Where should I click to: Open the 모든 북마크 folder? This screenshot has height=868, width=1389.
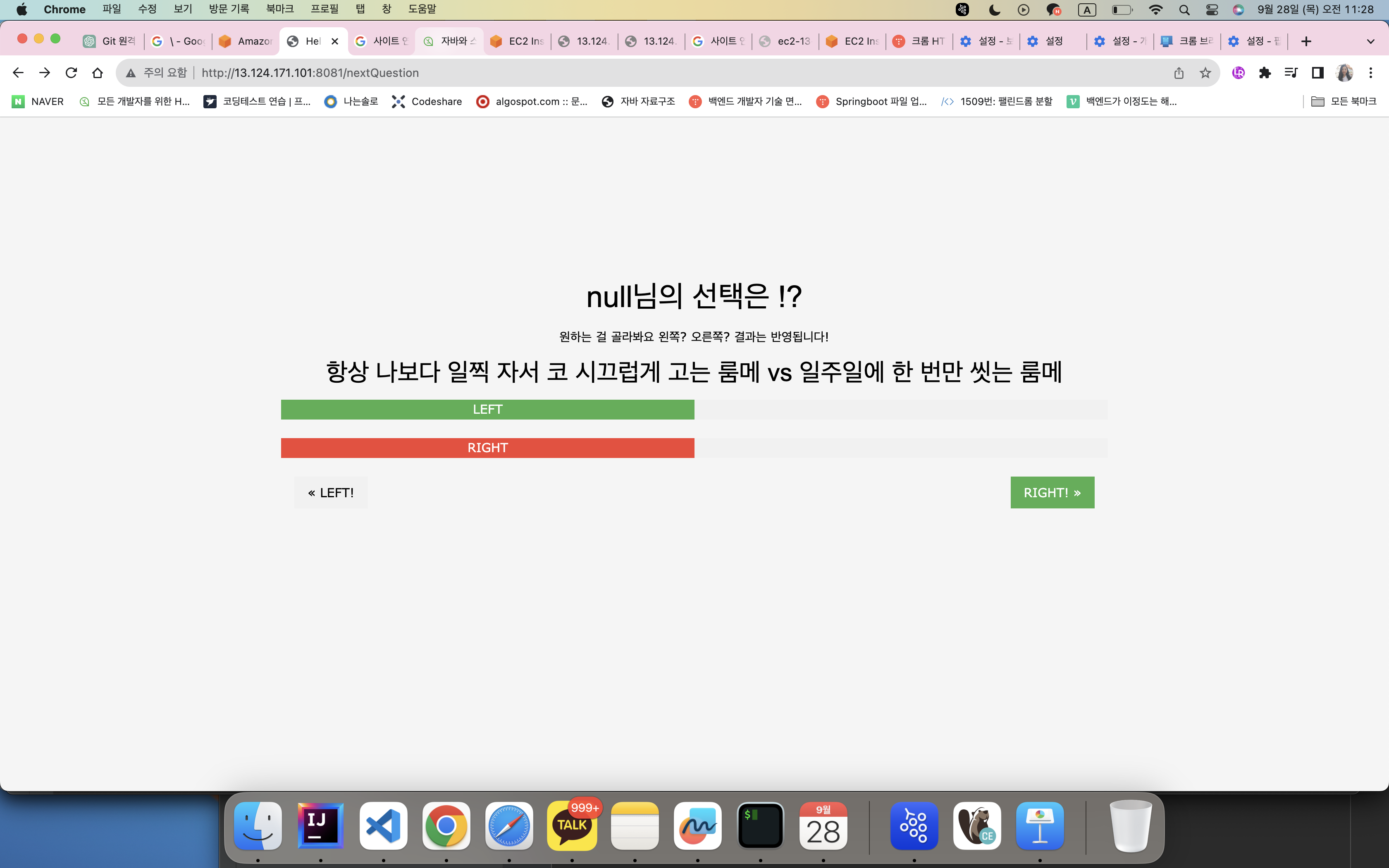click(1343, 101)
